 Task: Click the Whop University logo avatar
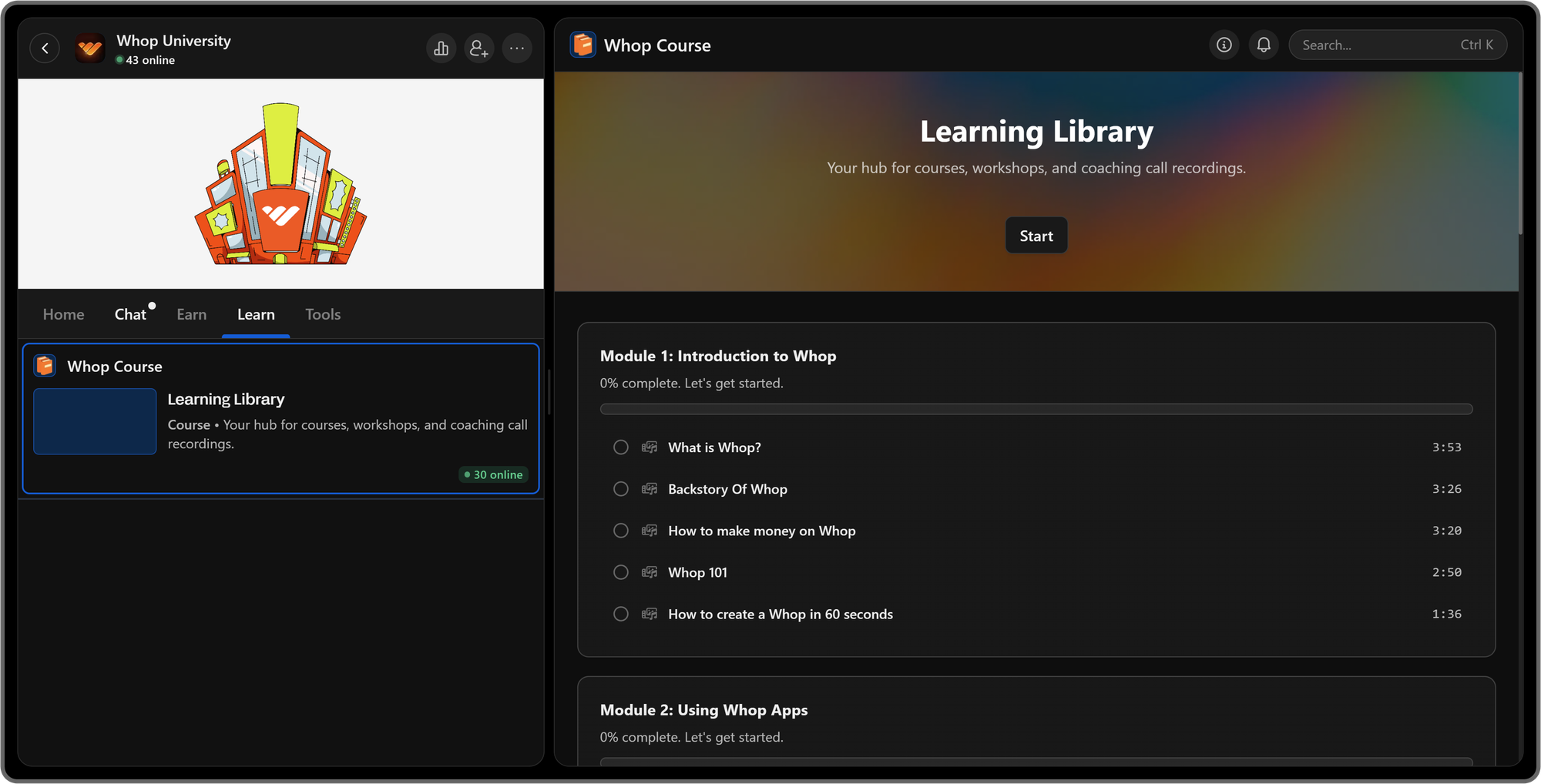[90, 49]
